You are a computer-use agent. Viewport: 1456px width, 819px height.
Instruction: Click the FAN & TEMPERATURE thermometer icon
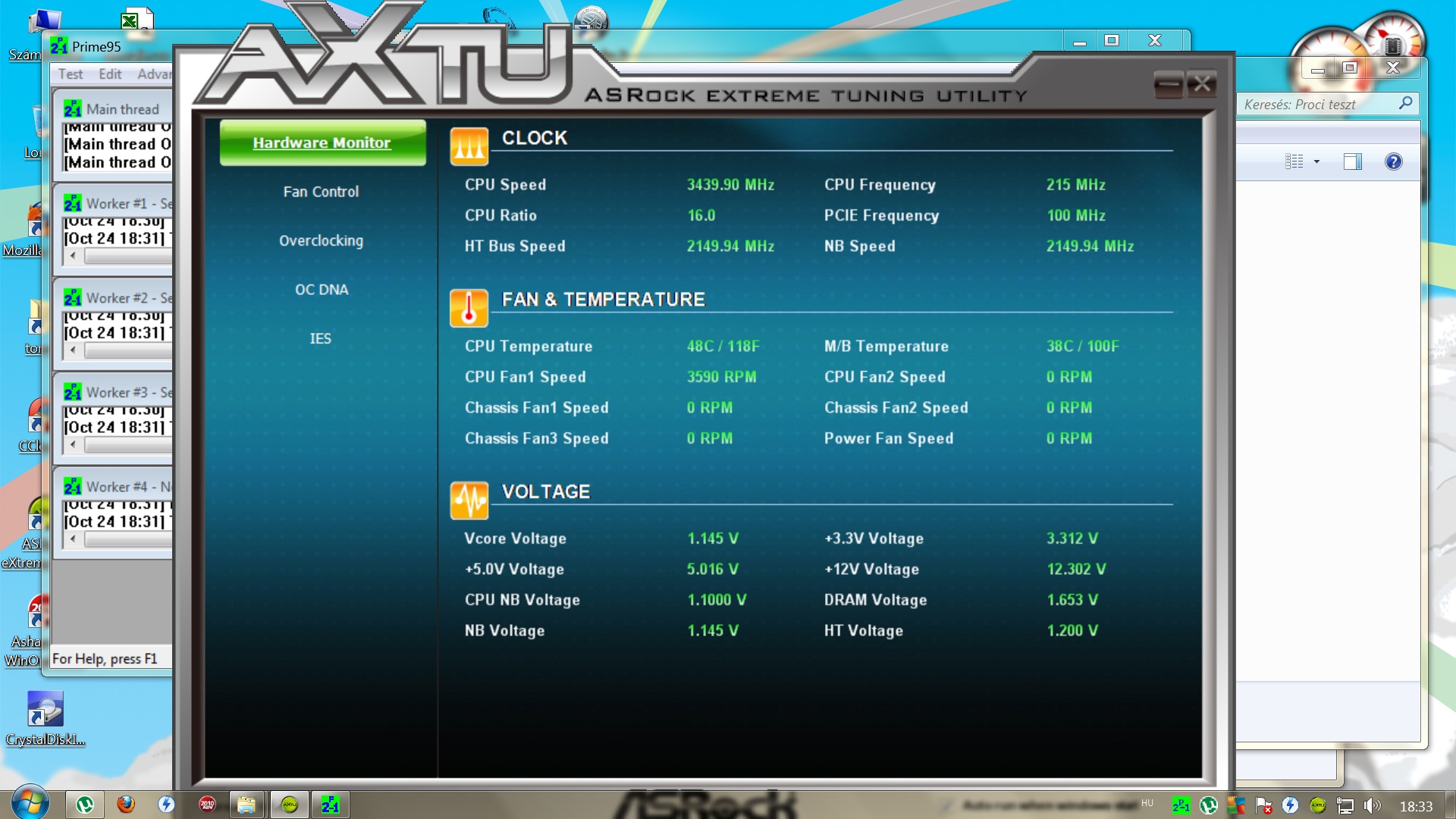pyautogui.click(x=469, y=309)
